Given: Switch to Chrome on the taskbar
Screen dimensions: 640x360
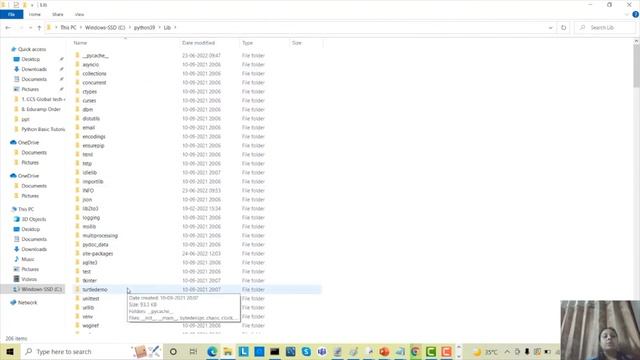Looking at the screenshot, I should click(415, 351).
